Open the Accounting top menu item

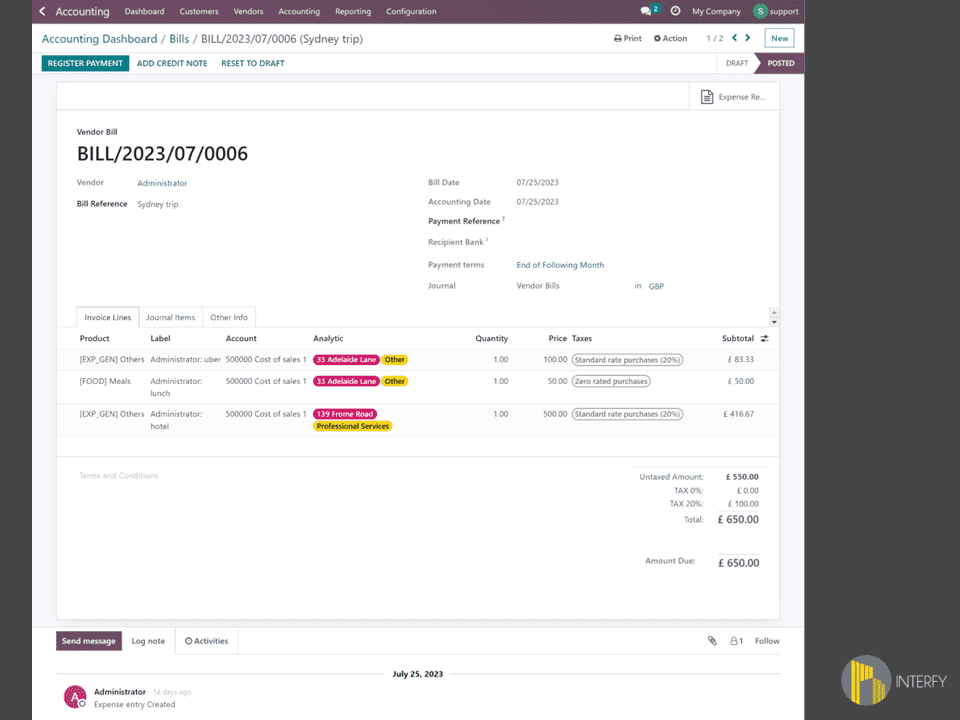[x=299, y=11]
